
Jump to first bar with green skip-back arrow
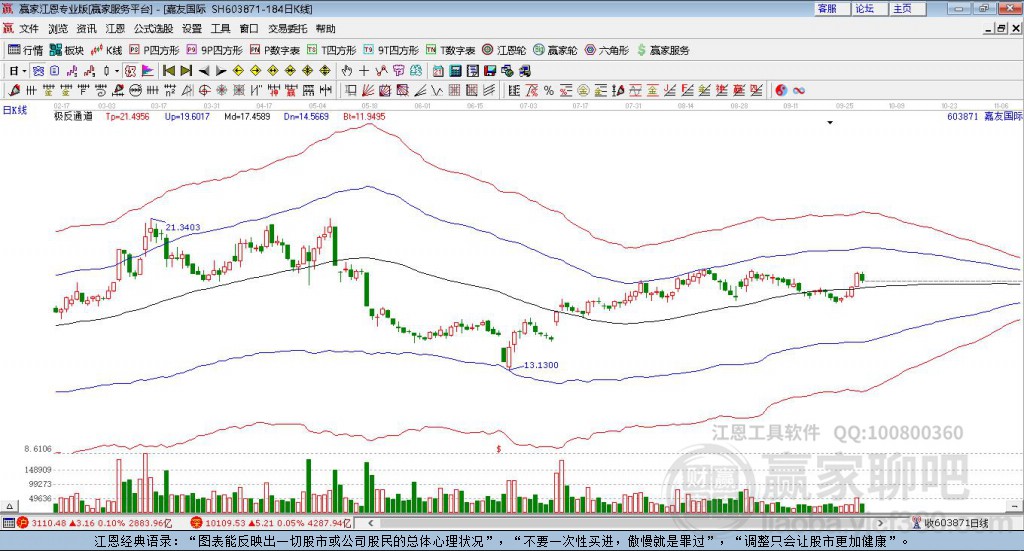(x=168, y=71)
